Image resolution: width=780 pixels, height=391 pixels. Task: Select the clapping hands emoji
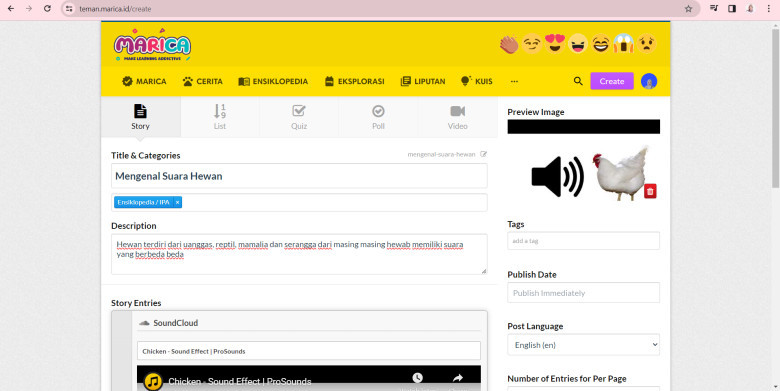tap(509, 45)
